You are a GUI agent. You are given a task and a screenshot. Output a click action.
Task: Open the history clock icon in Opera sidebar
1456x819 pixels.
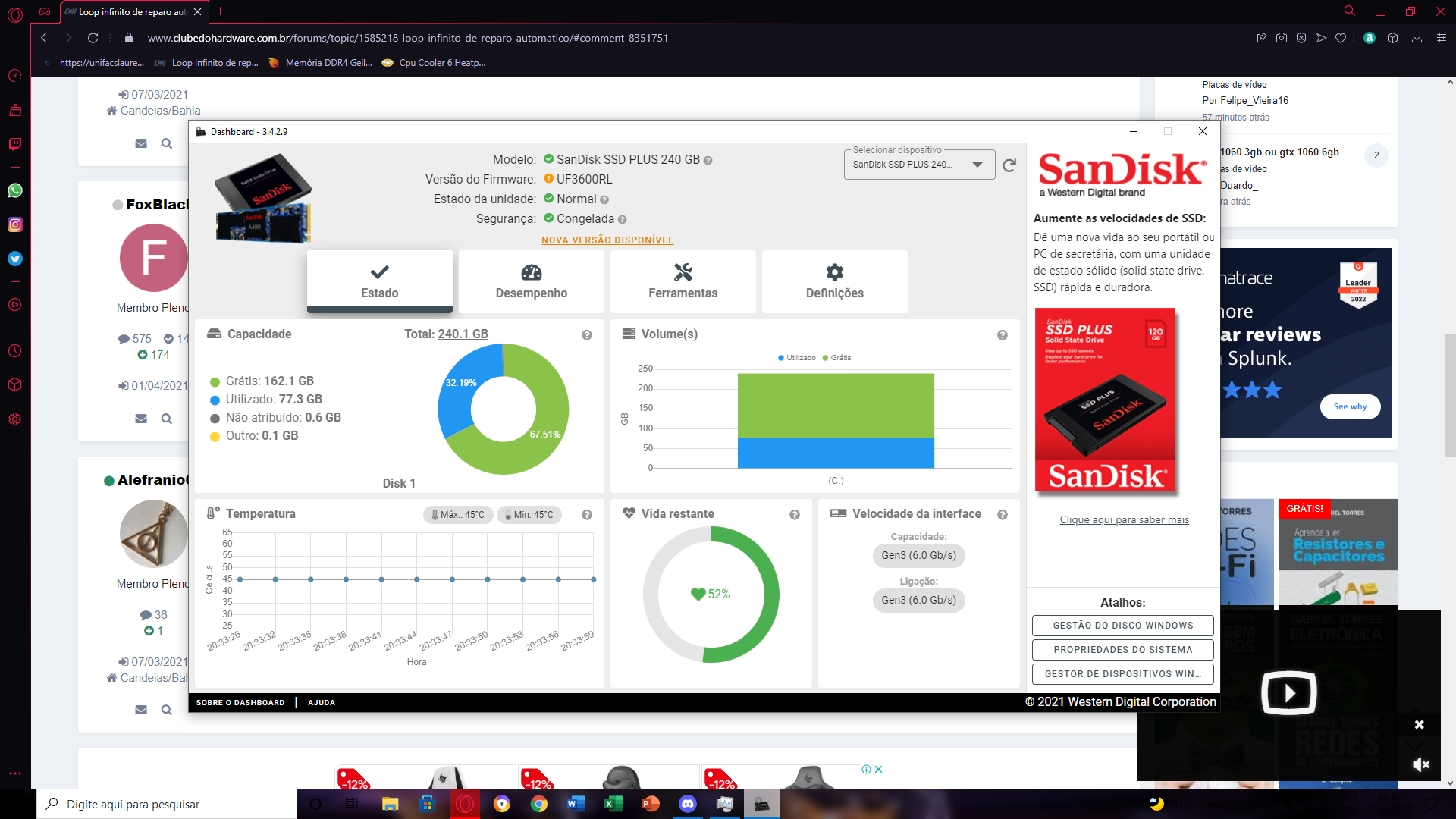15,351
